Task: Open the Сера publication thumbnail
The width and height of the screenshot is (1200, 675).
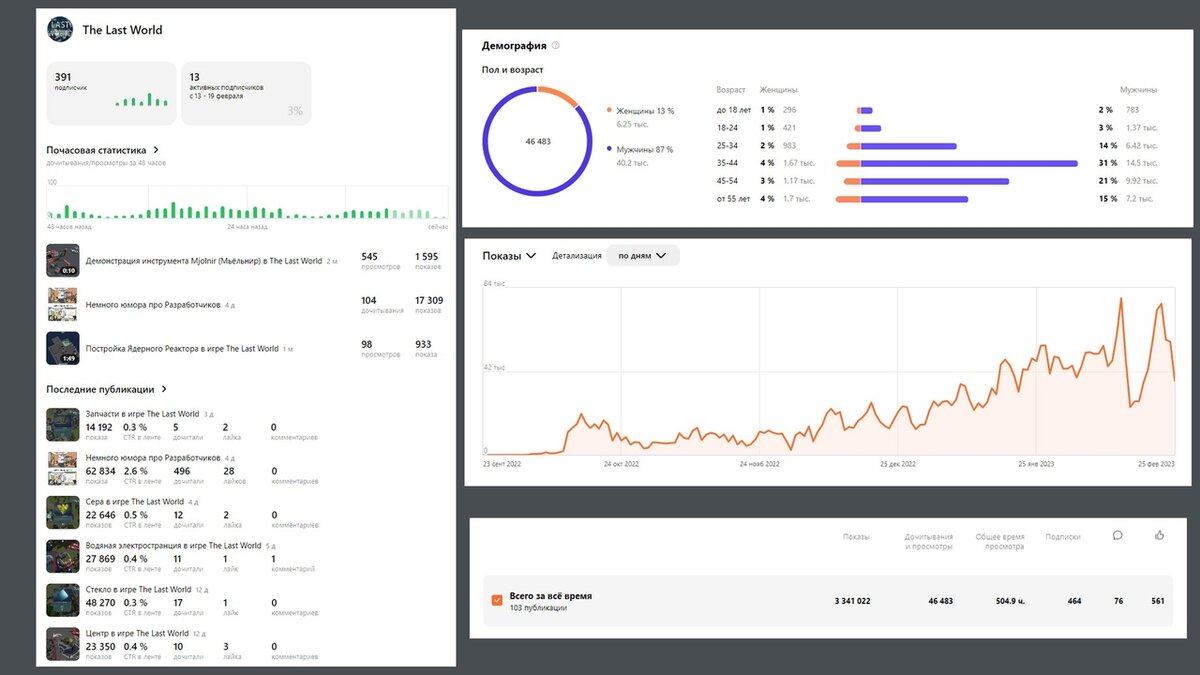Action: pos(62,512)
